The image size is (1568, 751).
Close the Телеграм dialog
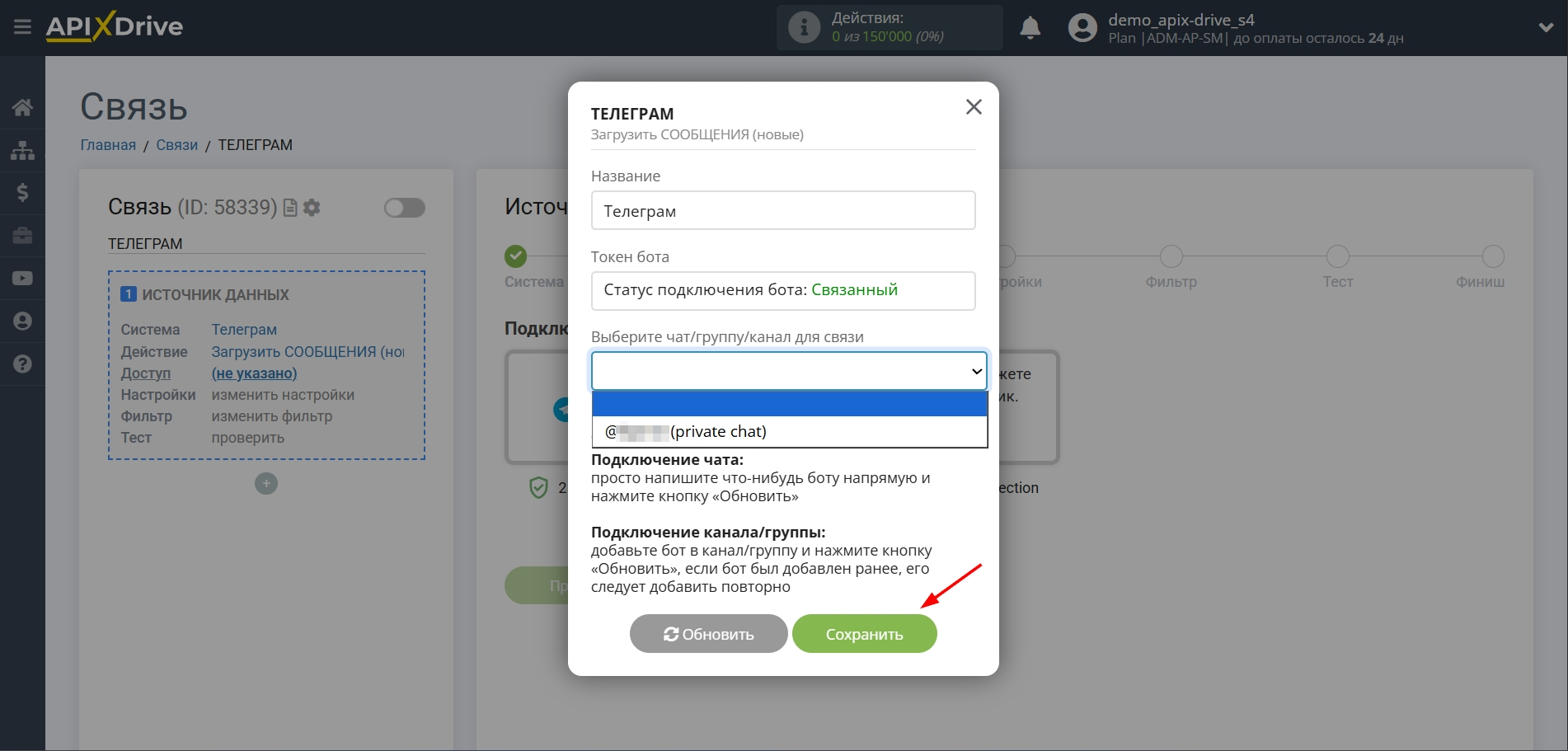tap(974, 107)
